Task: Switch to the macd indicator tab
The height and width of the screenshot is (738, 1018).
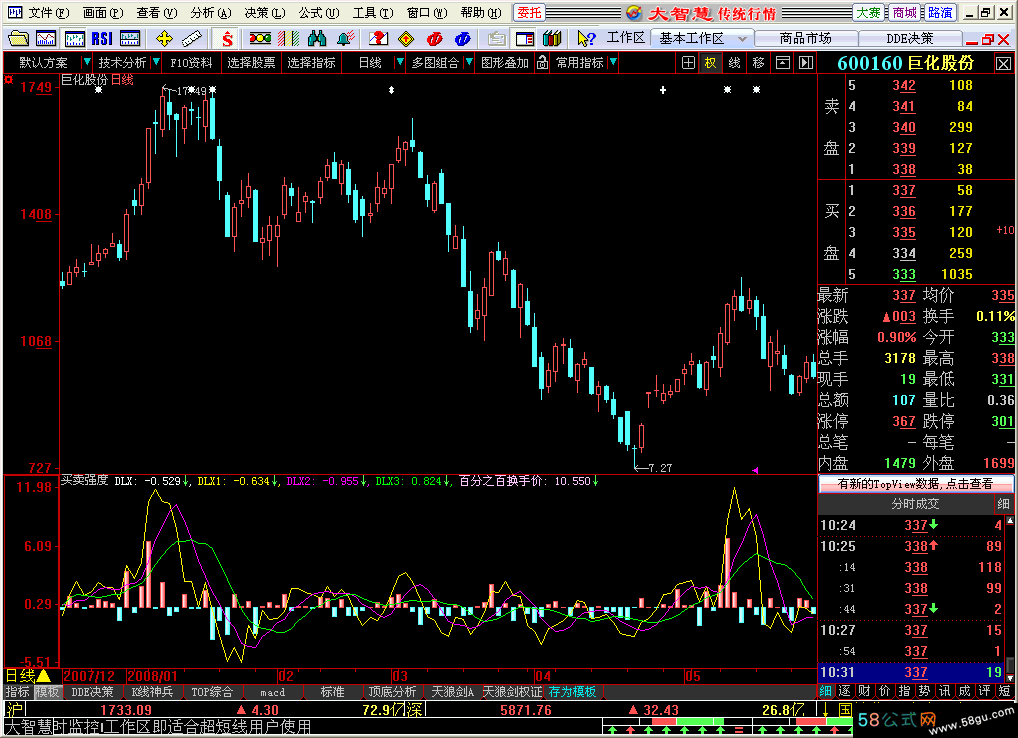Action: point(273,692)
